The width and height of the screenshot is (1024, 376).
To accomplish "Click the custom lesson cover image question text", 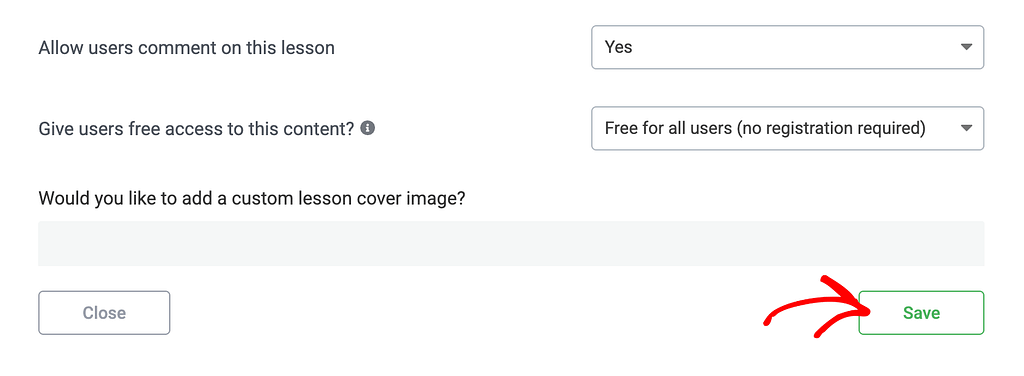I will pyautogui.click(x=252, y=198).
